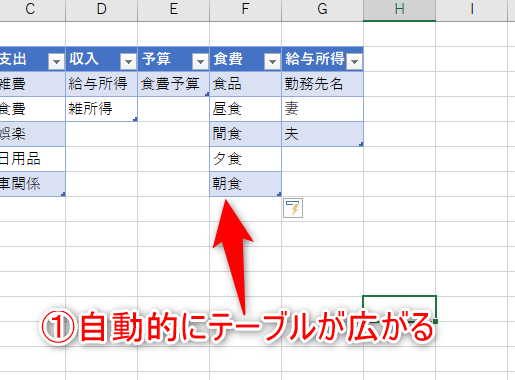The image size is (515, 380).
Task: Click the AutoCorrect options lightning icon
Action: click(x=293, y=208)
